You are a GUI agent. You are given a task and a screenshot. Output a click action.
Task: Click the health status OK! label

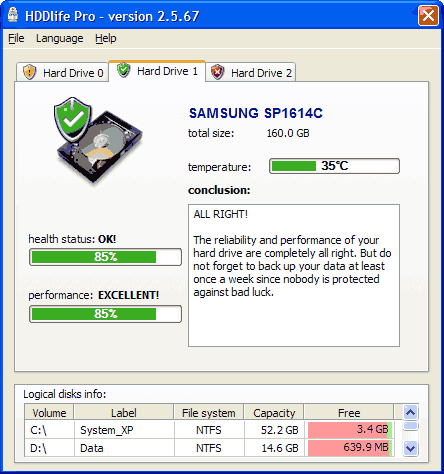point(72,239)
